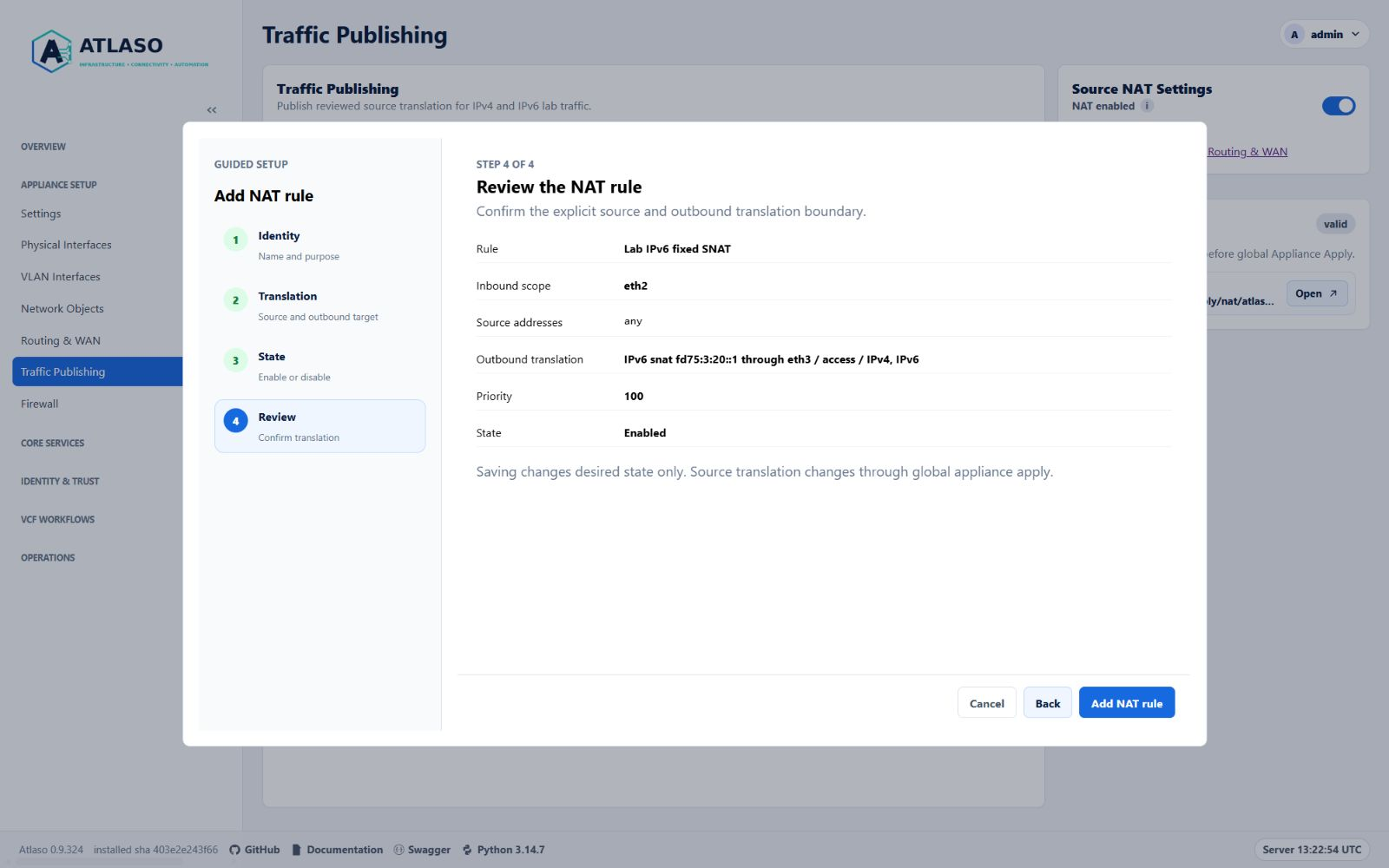Click step 2 Translation number badge
1389x868 pixels.
point(235,300)
